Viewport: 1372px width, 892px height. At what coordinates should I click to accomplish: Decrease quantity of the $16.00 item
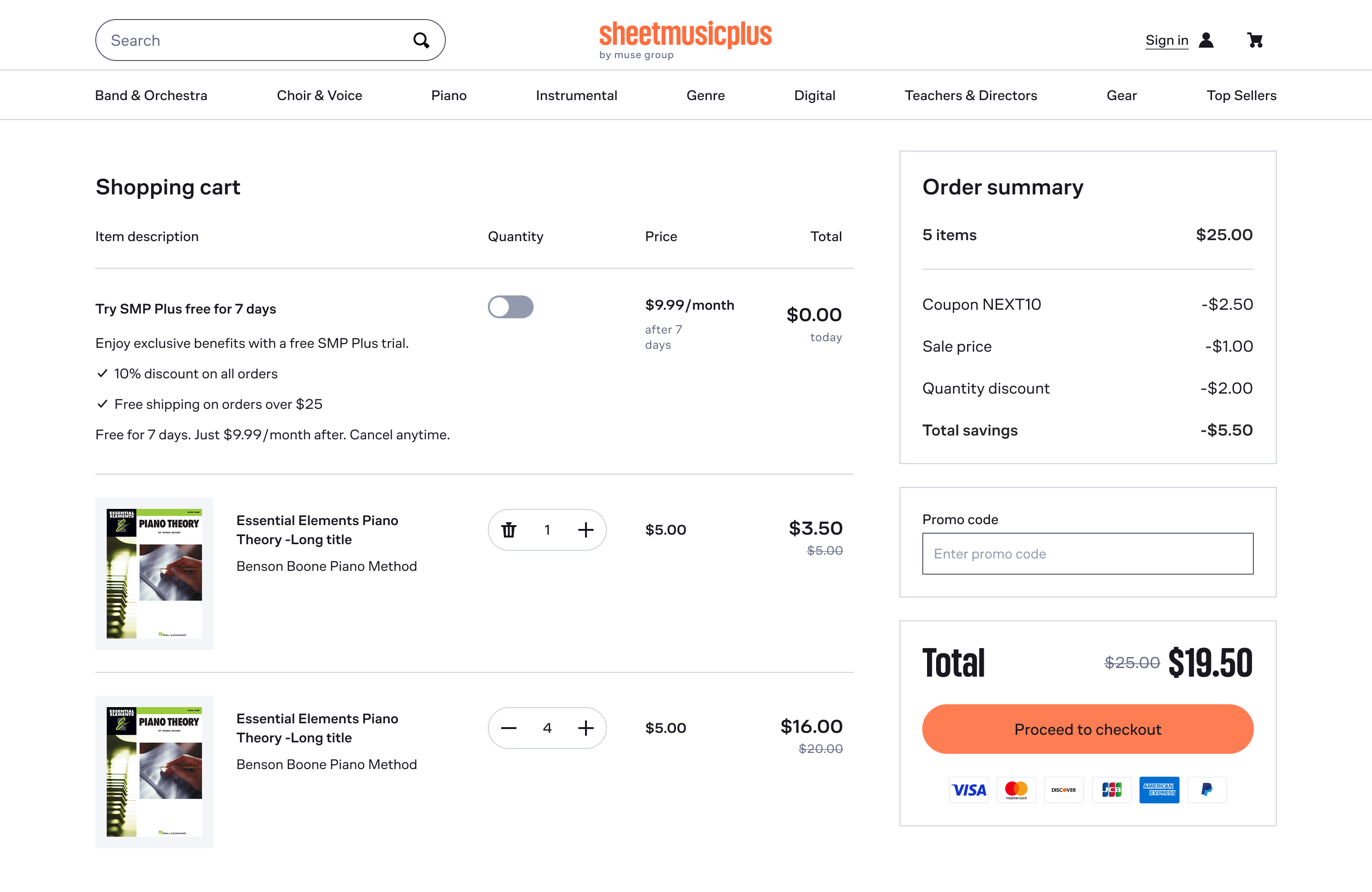pyautogui.click(x=508, y=728)
